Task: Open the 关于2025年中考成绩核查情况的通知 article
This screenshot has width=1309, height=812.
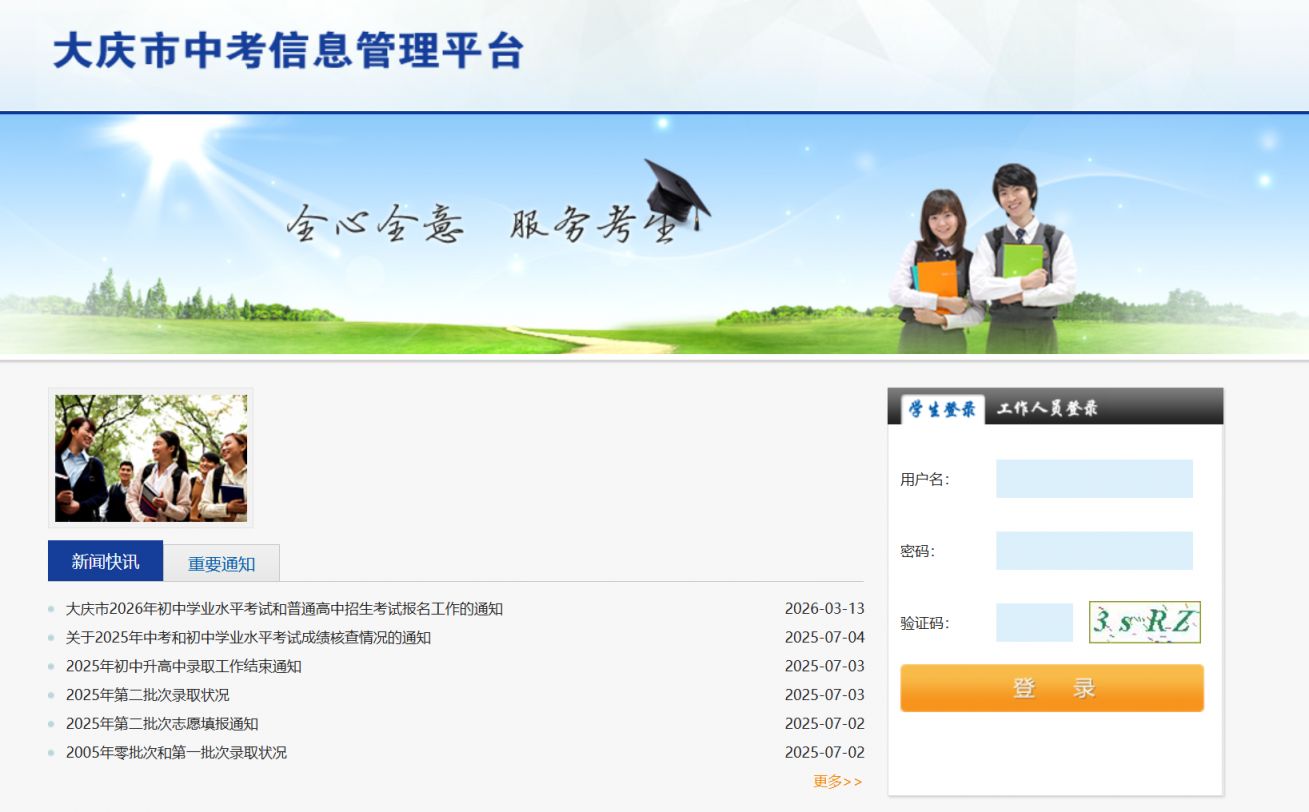Action: pos(248,637)
